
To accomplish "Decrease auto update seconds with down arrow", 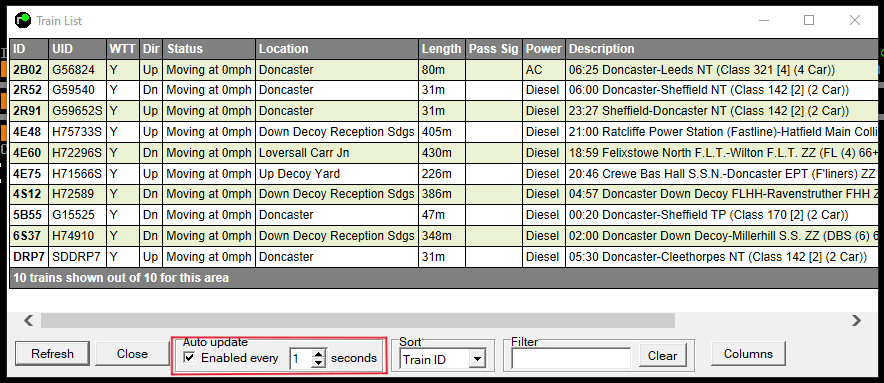I will click(319, 363).
